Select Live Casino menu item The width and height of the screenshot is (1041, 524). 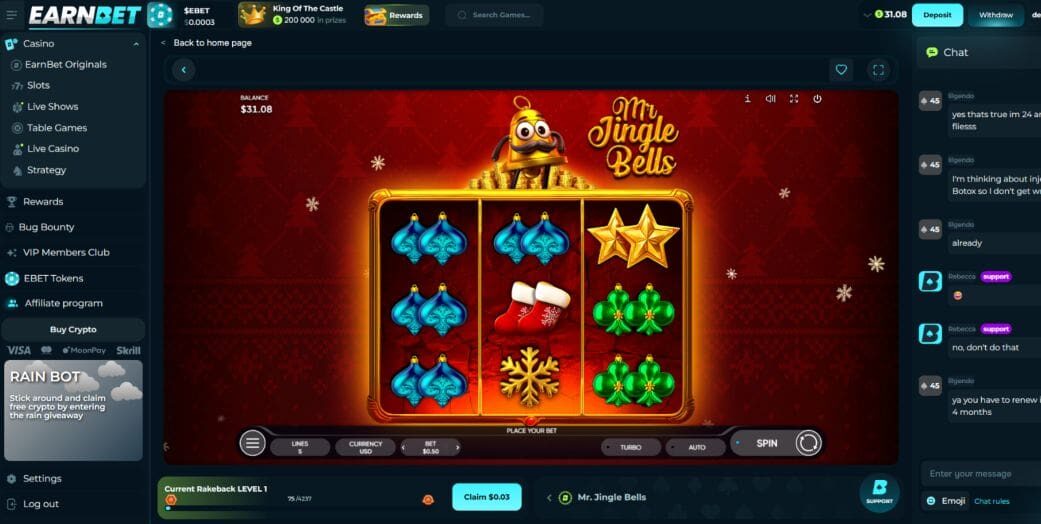click(x=53, y=149)
